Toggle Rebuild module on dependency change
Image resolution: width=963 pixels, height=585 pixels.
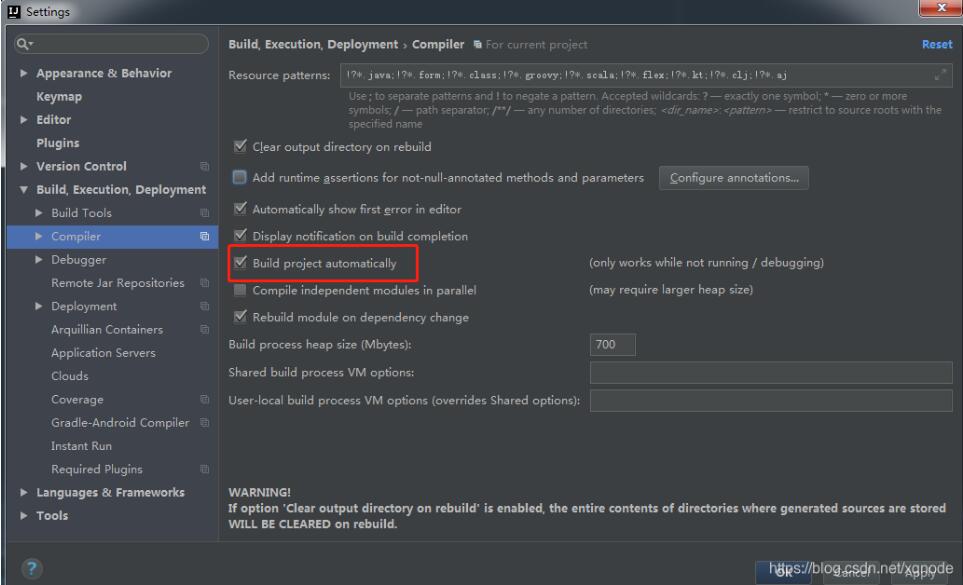point(240,317)
